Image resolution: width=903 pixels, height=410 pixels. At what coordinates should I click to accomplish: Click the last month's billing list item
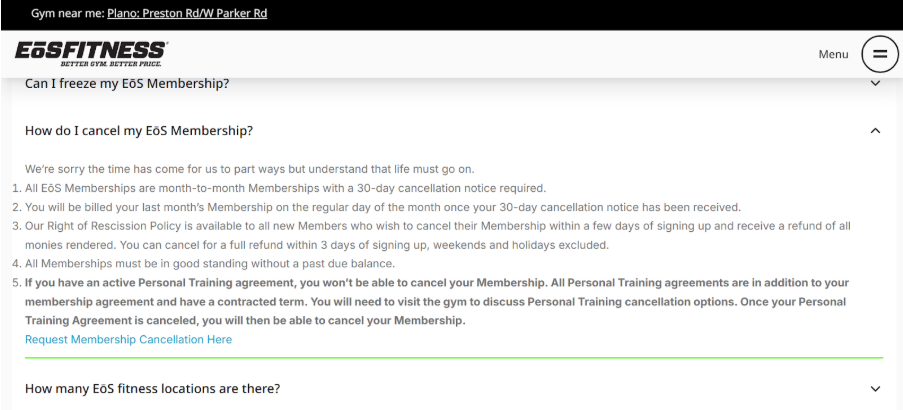click(383, 207)
